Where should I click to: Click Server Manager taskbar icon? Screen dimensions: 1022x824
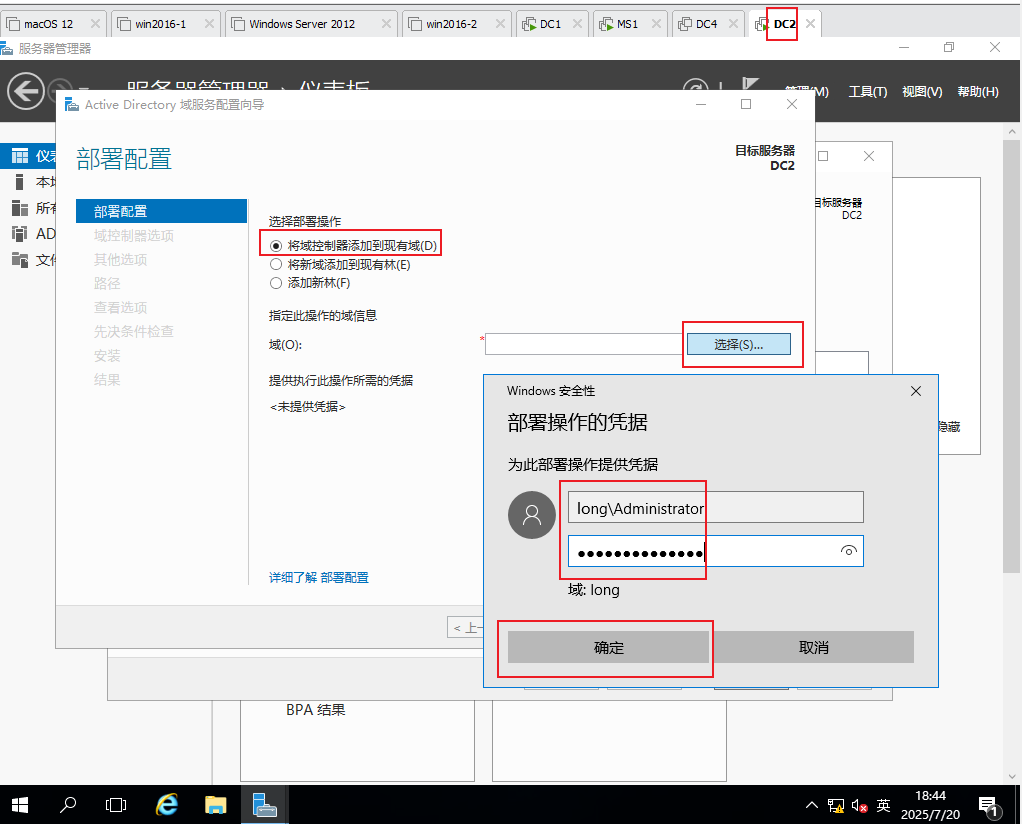click(x=265, y=805)
